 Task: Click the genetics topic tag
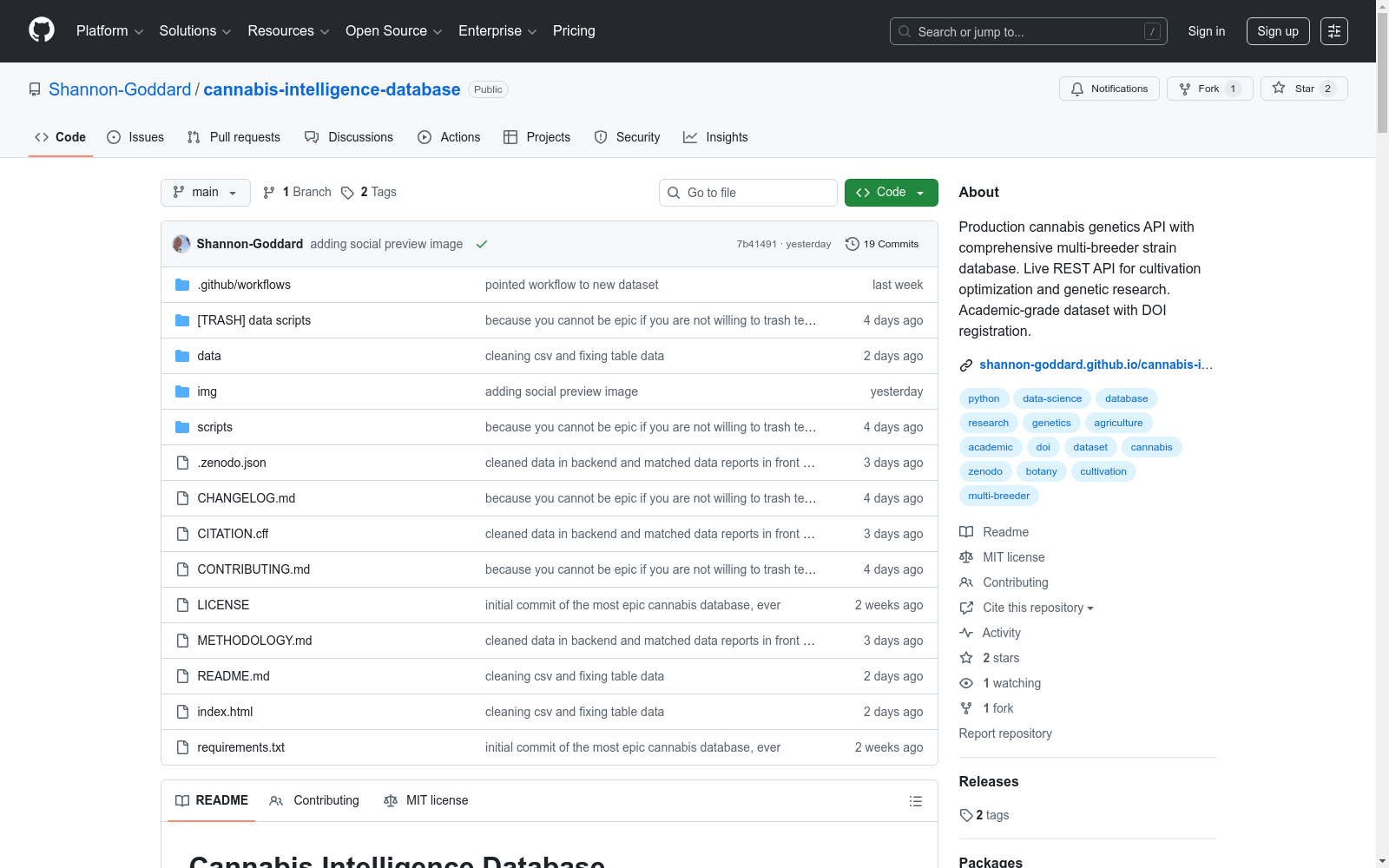[1051, 423]
